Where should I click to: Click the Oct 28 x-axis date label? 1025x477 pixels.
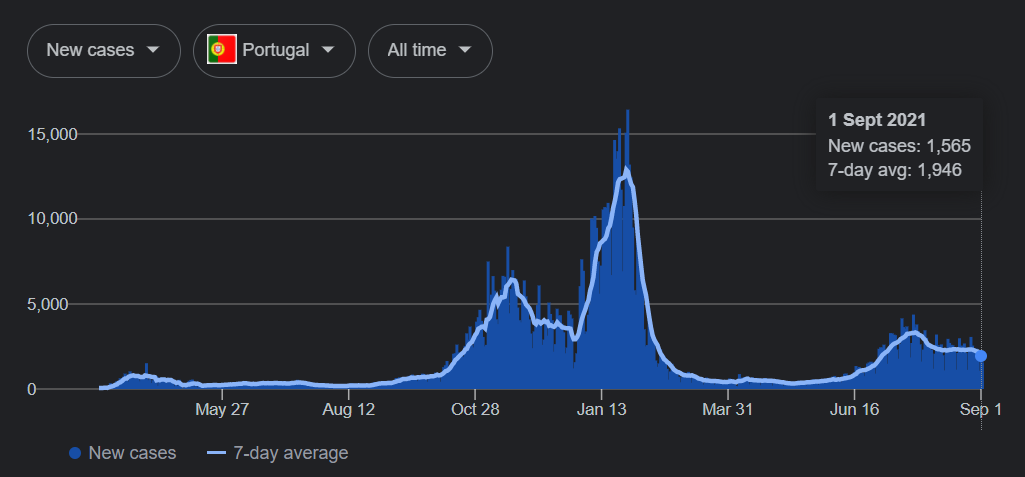coord(475,409)
